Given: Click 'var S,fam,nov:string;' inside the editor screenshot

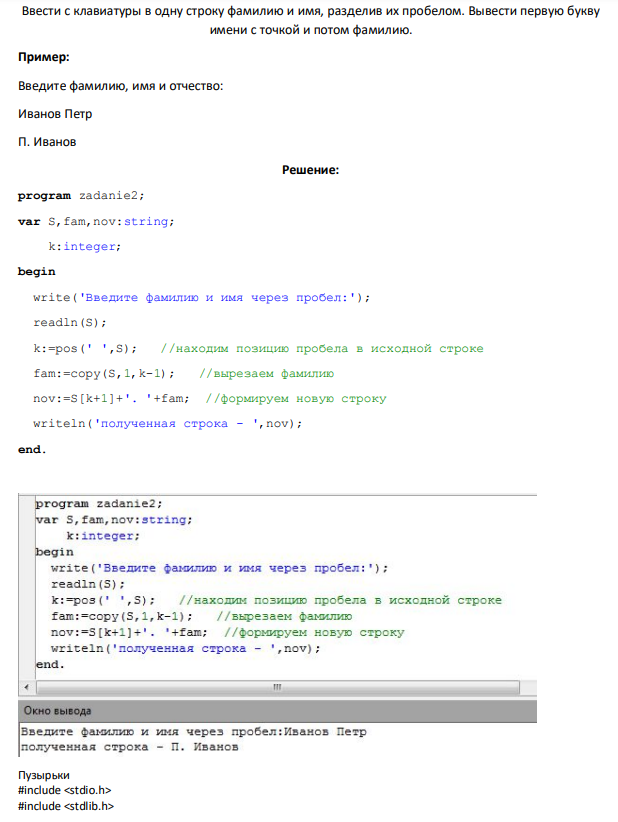Looking at the screenshot, I should point(114,520).
